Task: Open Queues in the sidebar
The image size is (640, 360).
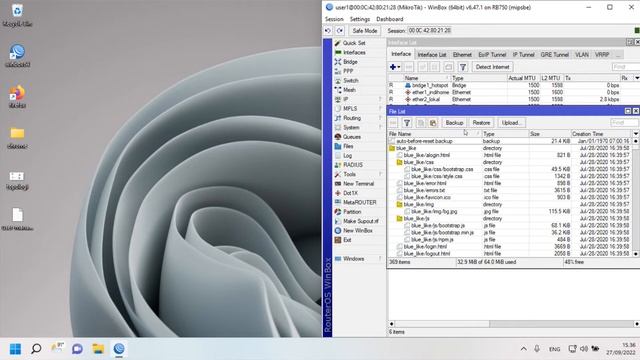Action: tap(351, 137)
